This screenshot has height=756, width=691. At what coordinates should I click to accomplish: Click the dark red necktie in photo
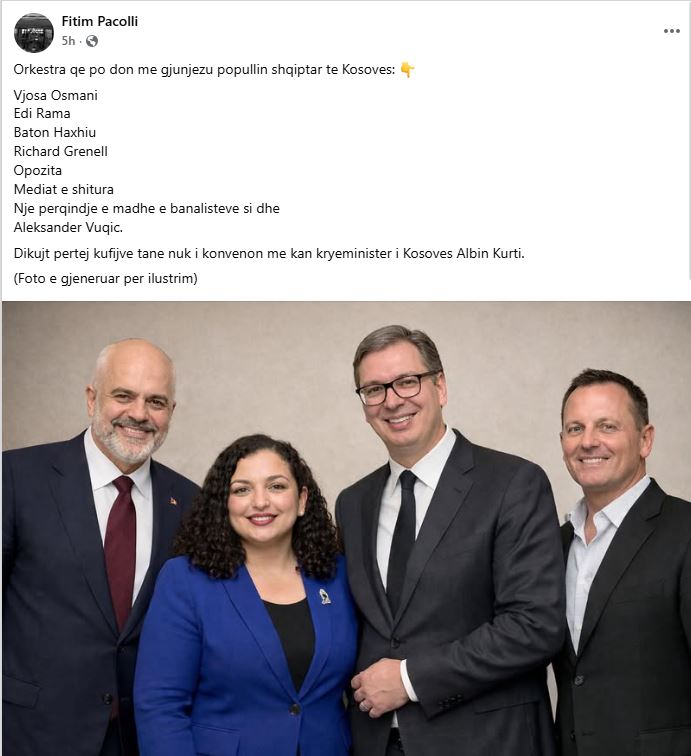click(x=121, y=548)
